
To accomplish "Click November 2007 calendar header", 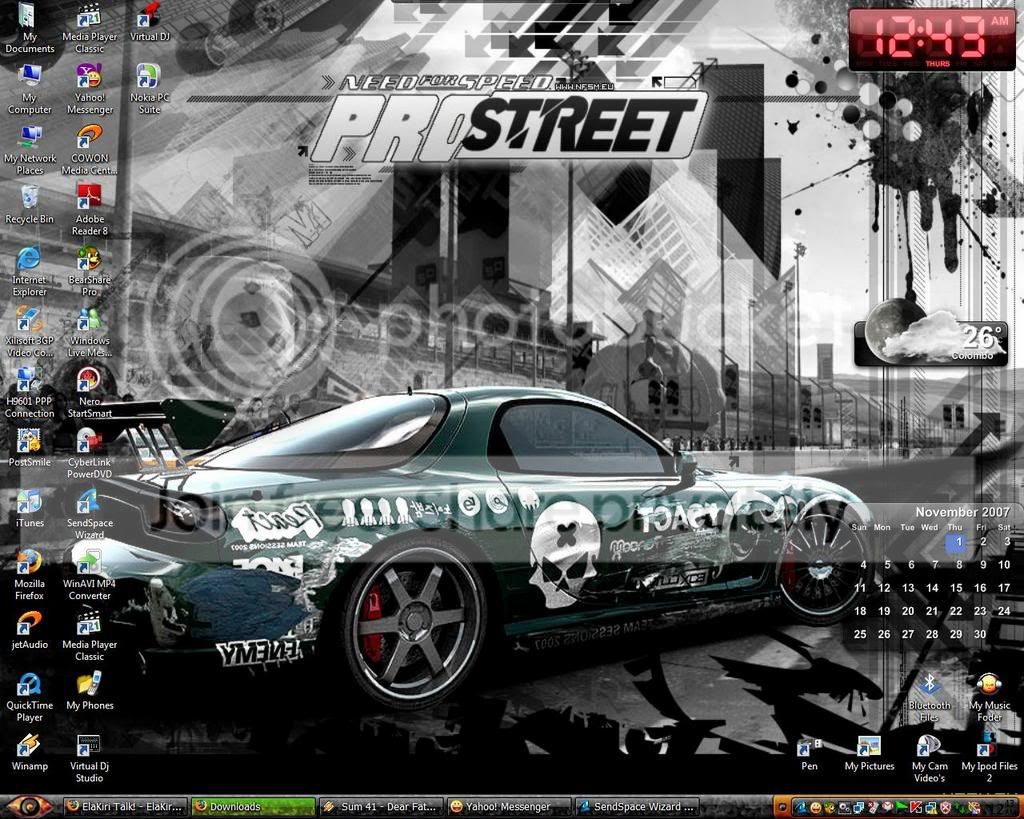I will tap(962, 512).
